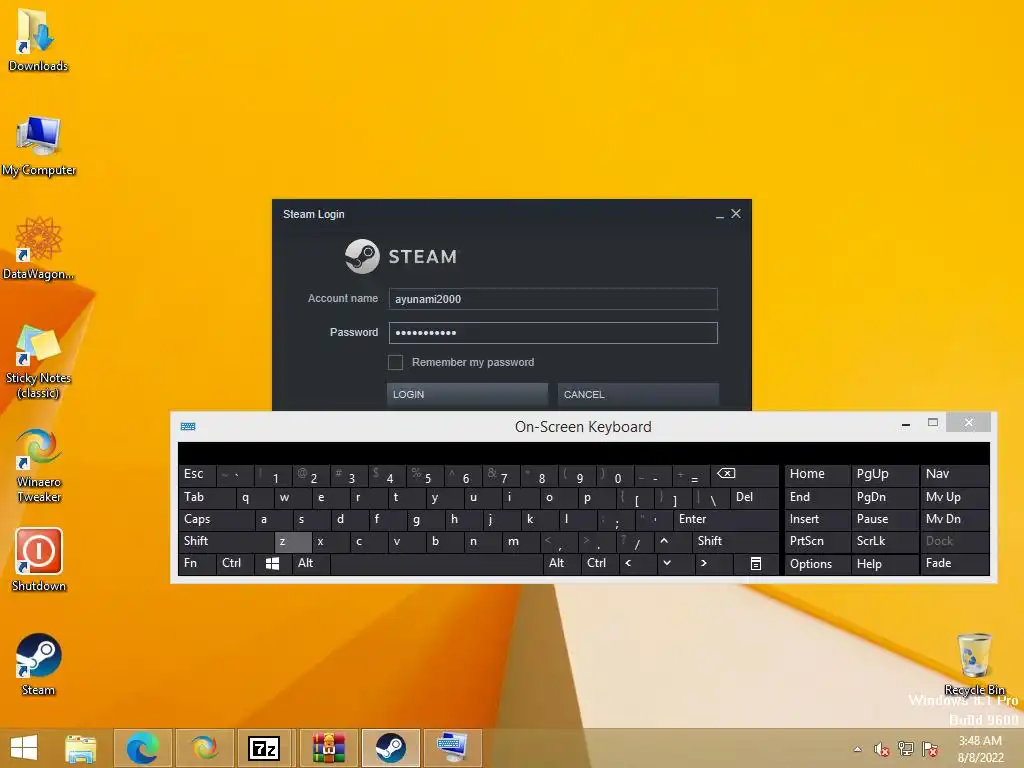Open the Recycle Bin
The image size is (1024, 768).
tap(974, 664)
